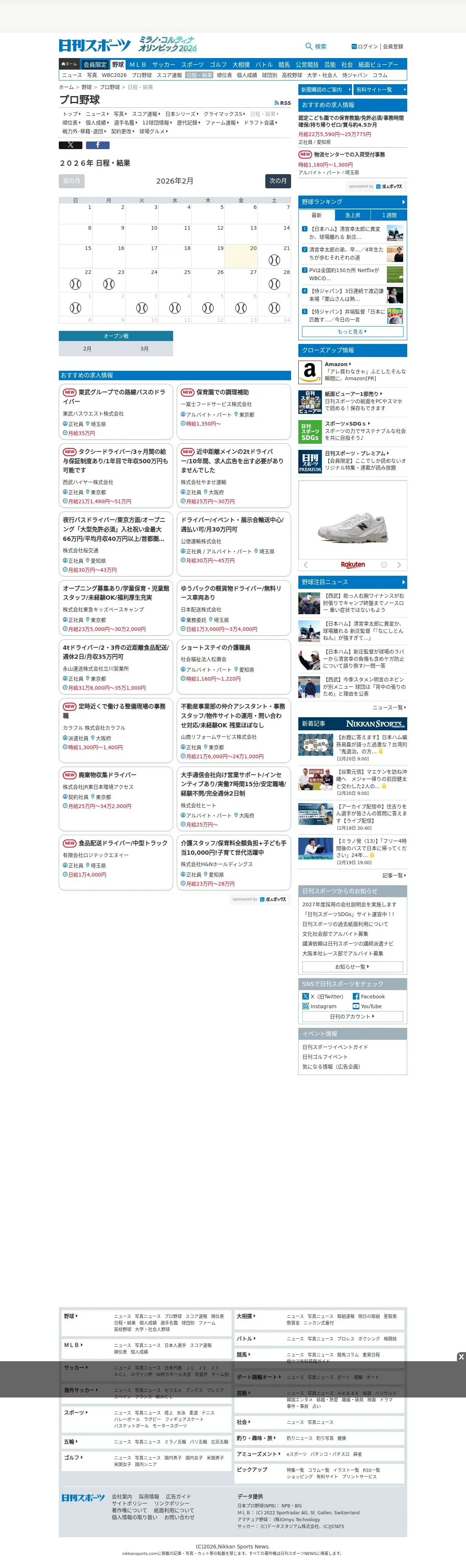Go to next item in Rakuten ad

point(399,565)
